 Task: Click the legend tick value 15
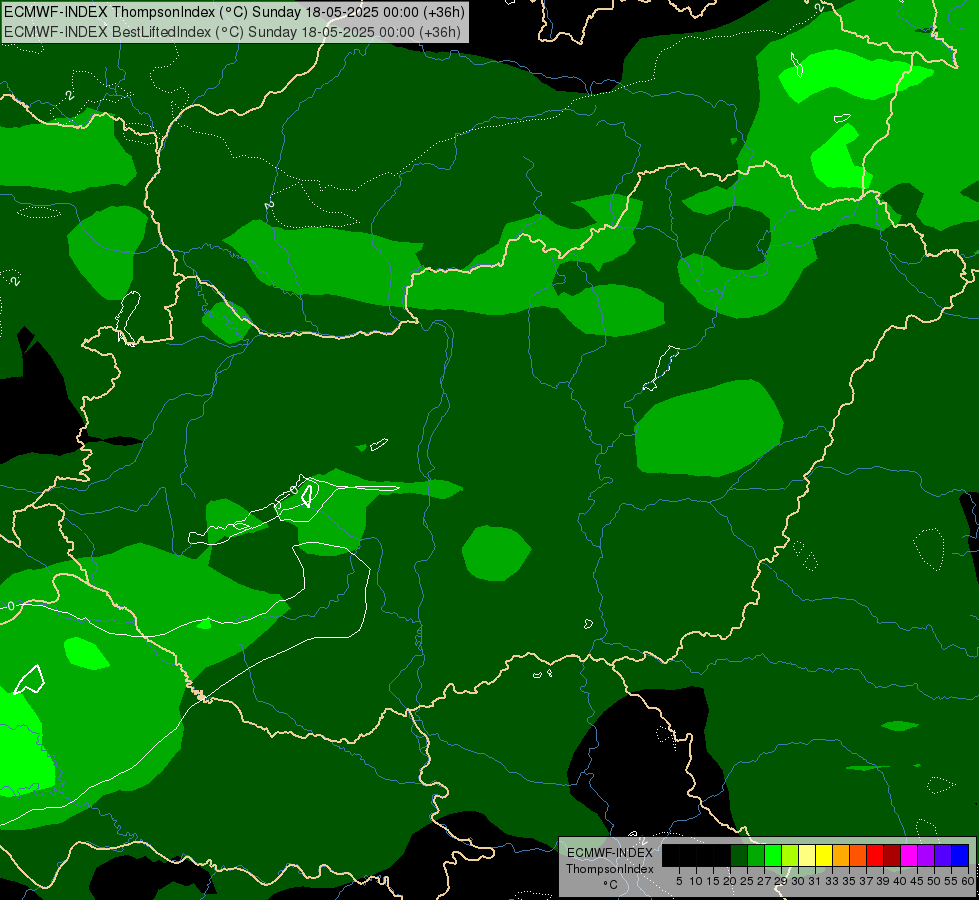point(713,881)
